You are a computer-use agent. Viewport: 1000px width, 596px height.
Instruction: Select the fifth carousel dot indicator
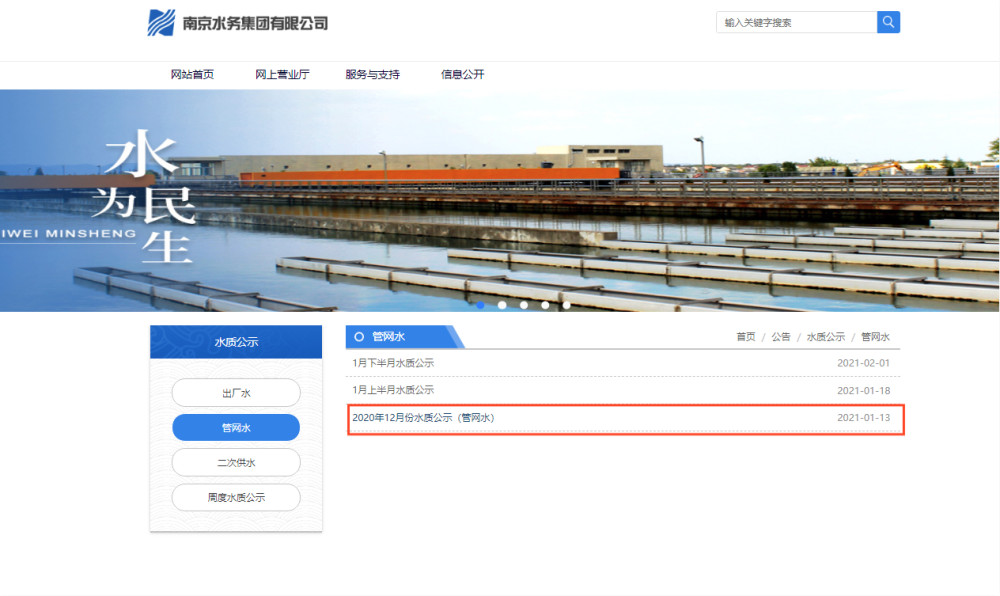[x=566, y=305]
